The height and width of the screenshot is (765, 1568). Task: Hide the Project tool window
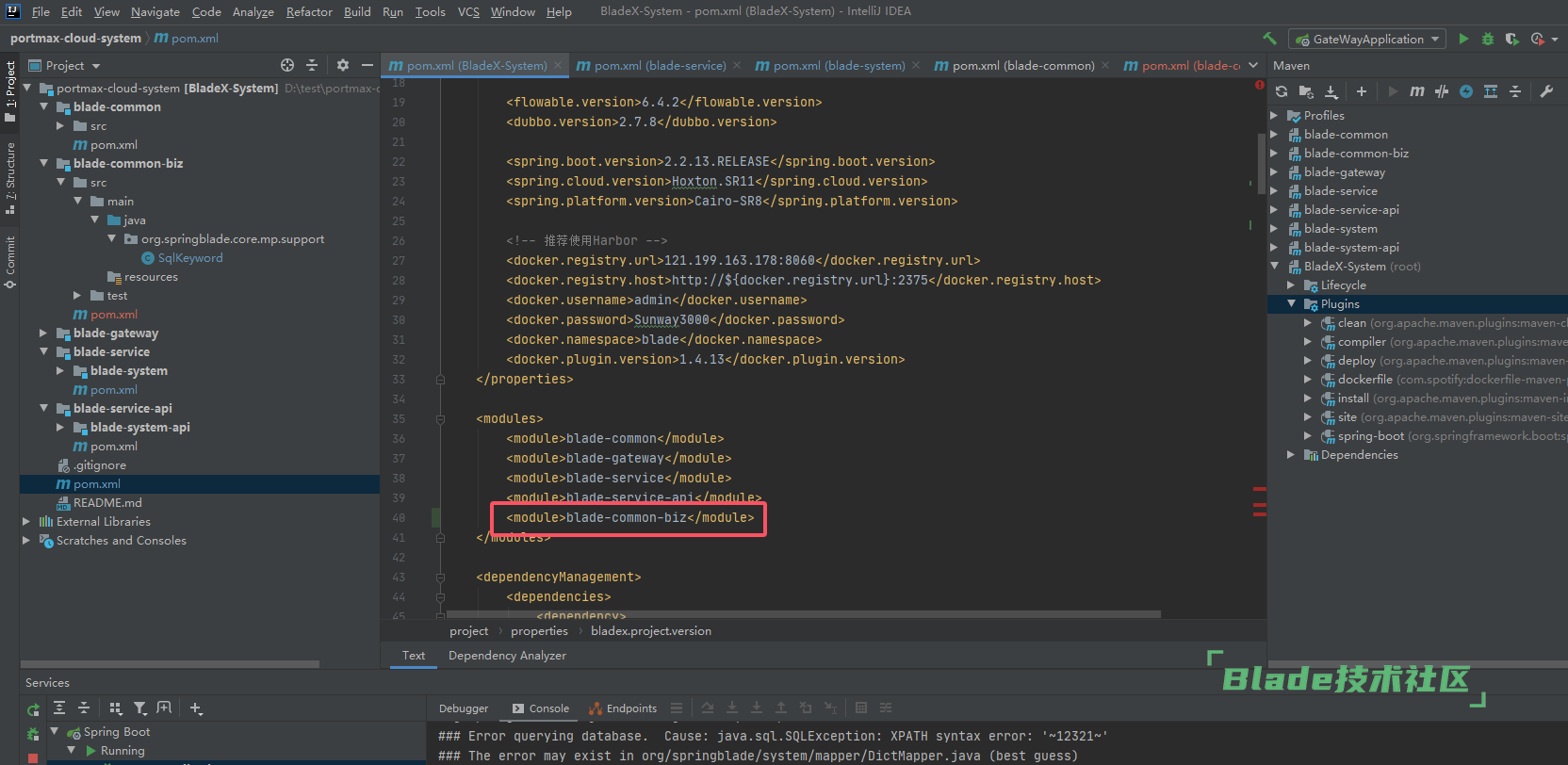[367, 65]
